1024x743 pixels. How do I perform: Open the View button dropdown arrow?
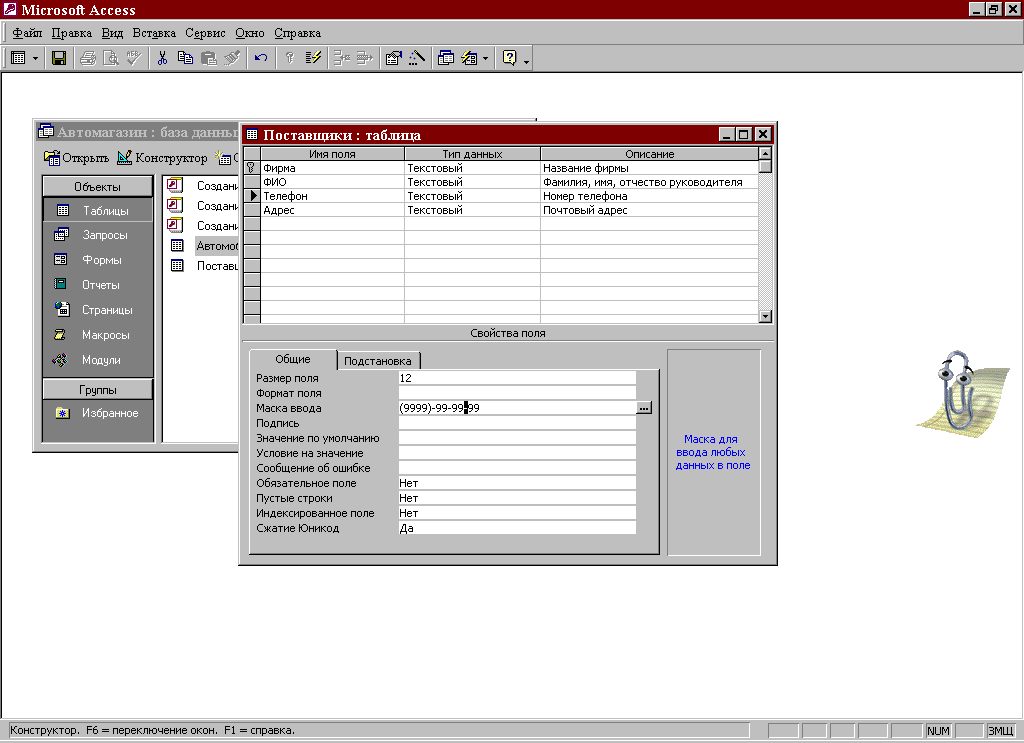35,59
